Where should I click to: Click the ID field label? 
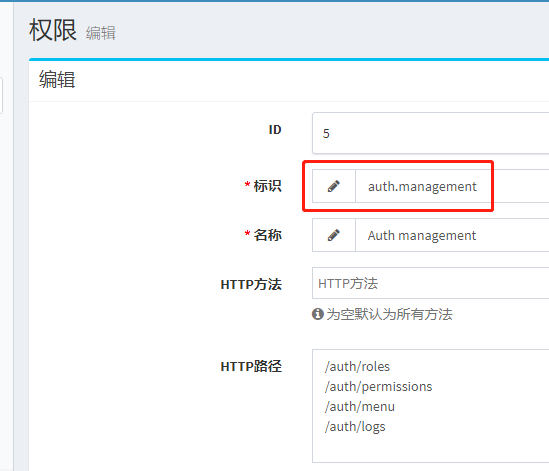pos(275,130)
